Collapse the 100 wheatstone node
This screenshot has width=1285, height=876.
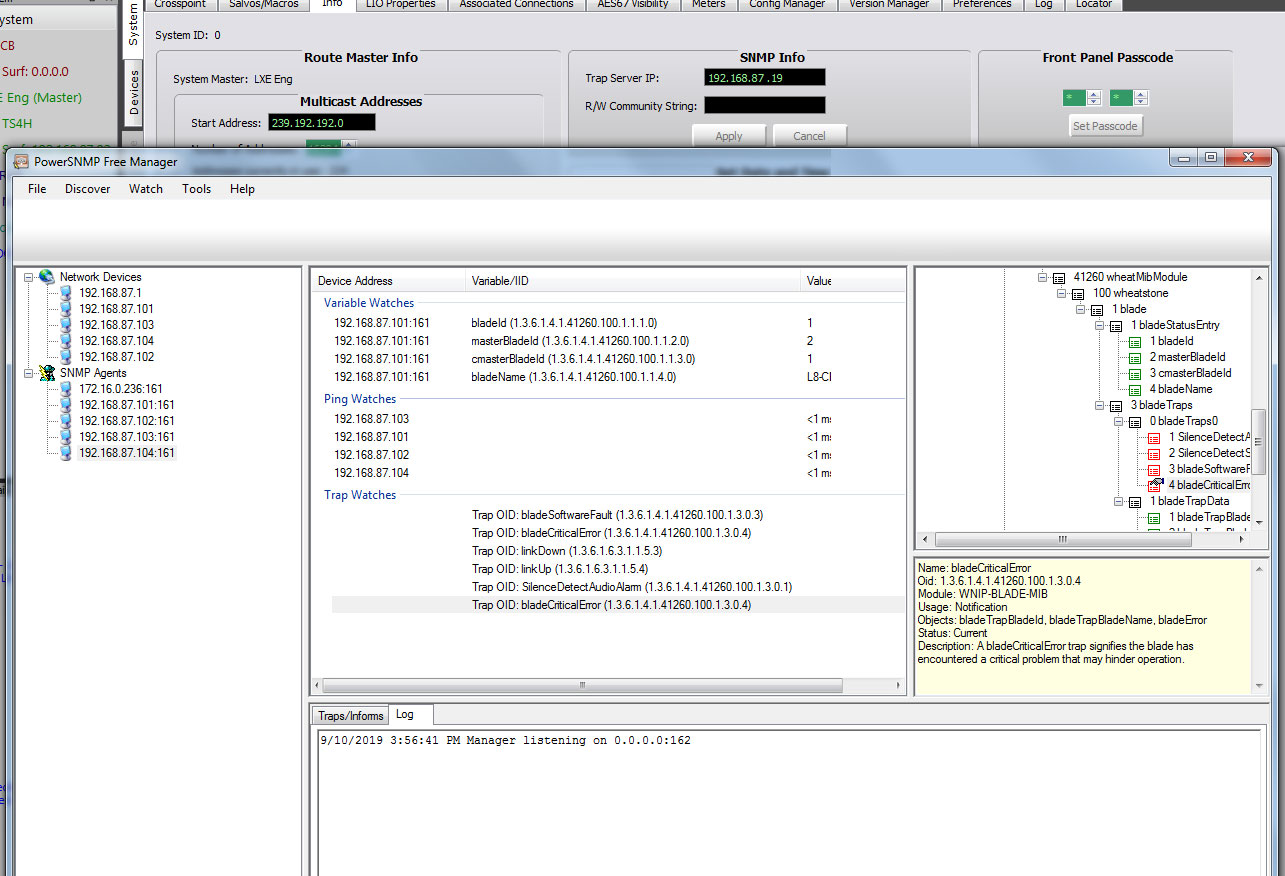pos(1061,293)
